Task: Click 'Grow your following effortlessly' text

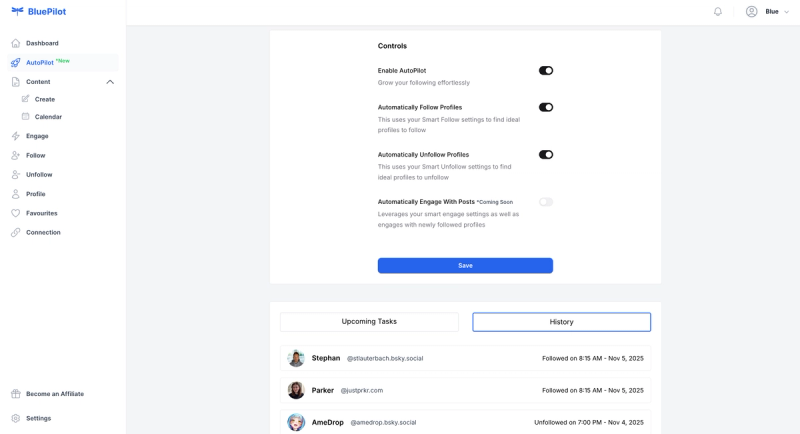Action: (x=424, y=83)
